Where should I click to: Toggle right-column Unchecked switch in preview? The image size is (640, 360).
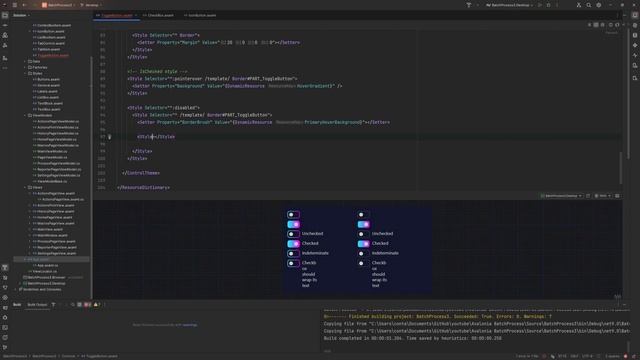click(x=363, y=234)
